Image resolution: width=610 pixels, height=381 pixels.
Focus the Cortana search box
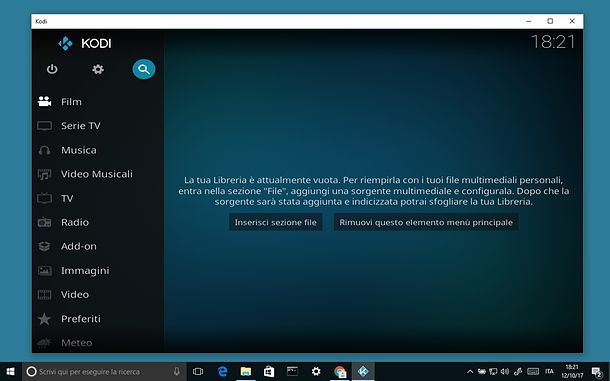(x=104, y=372)
